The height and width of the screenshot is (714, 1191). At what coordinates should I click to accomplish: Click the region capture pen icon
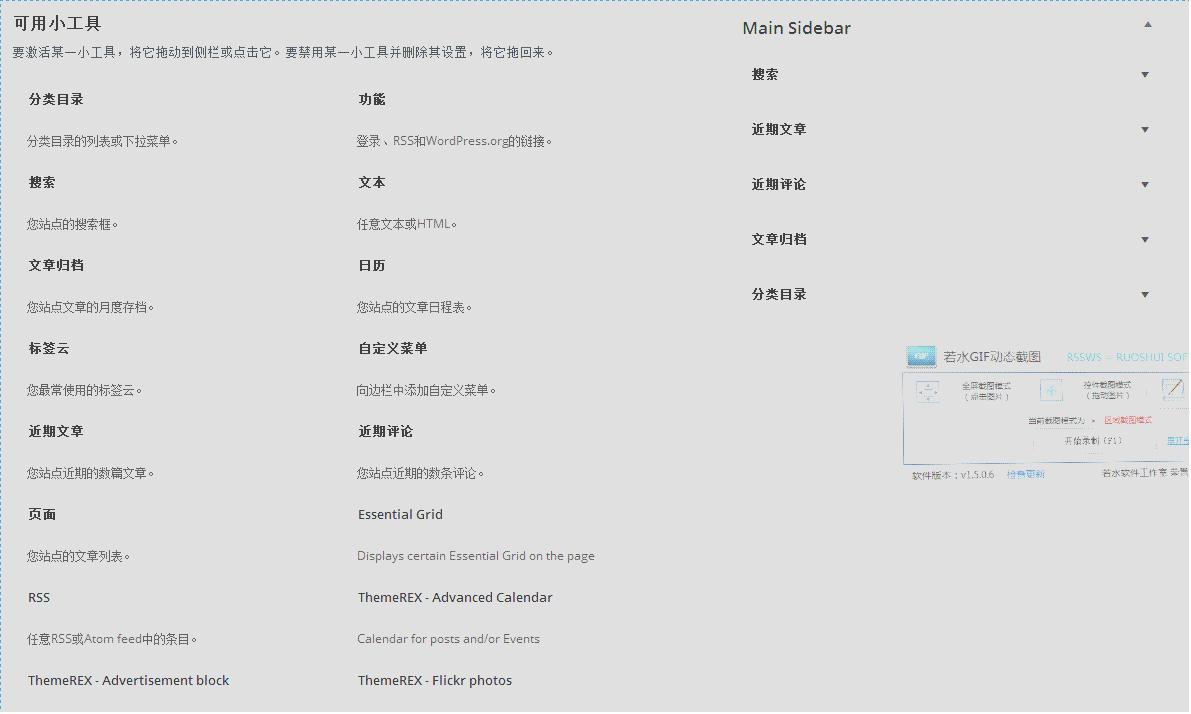click(x=1173, y=389)
